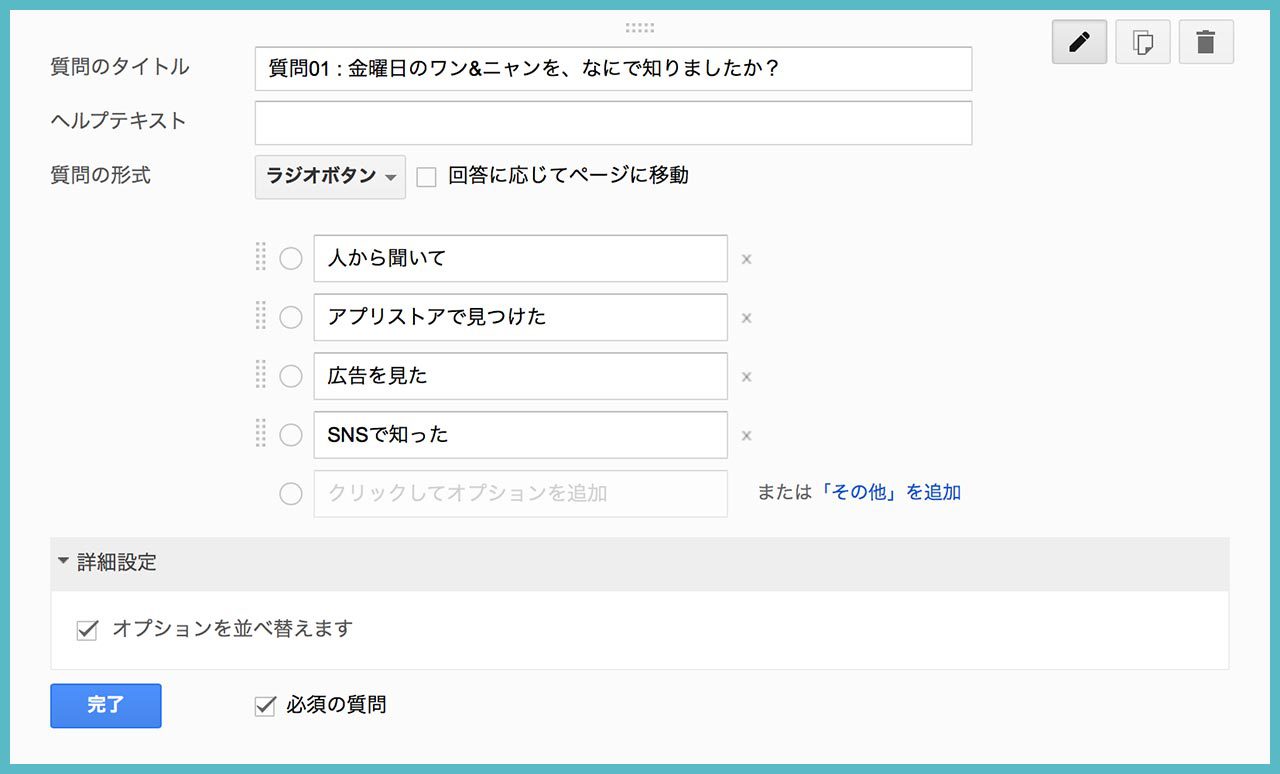Select the radio button for 人から聞いて
1280x774 pixels.
point(291,259)
